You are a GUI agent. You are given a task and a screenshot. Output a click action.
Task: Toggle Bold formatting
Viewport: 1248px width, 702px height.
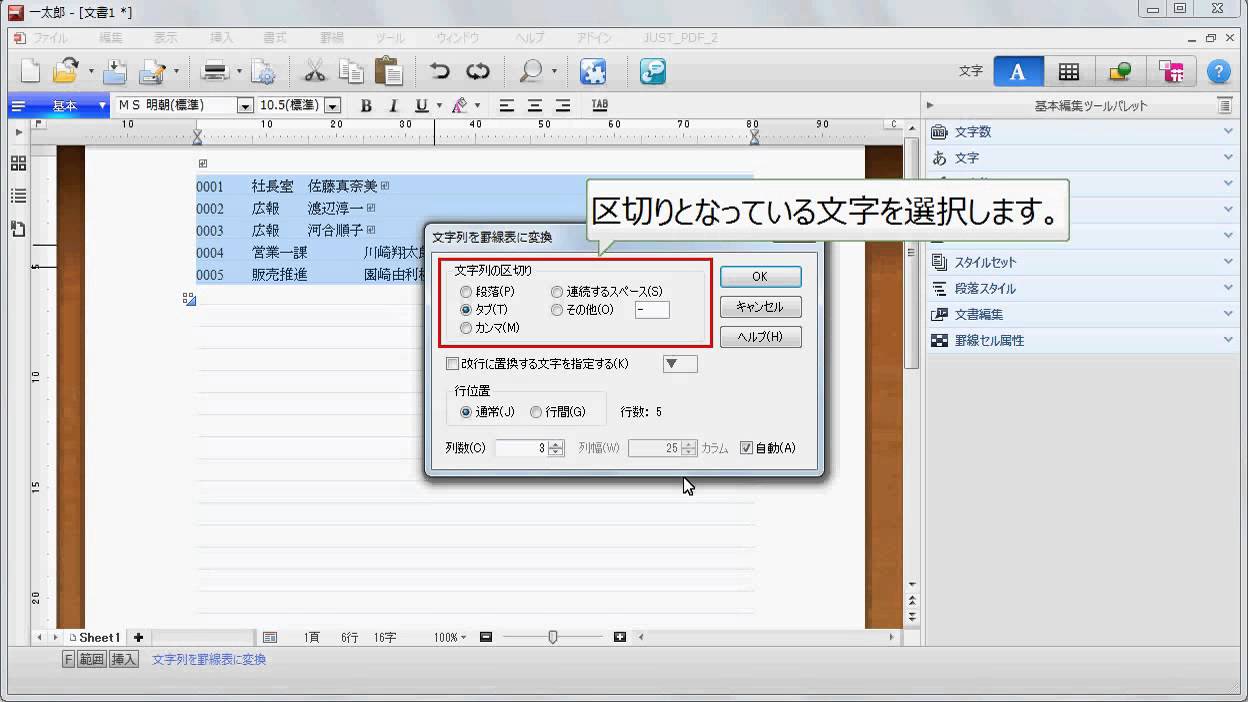(x=366, y=105)
